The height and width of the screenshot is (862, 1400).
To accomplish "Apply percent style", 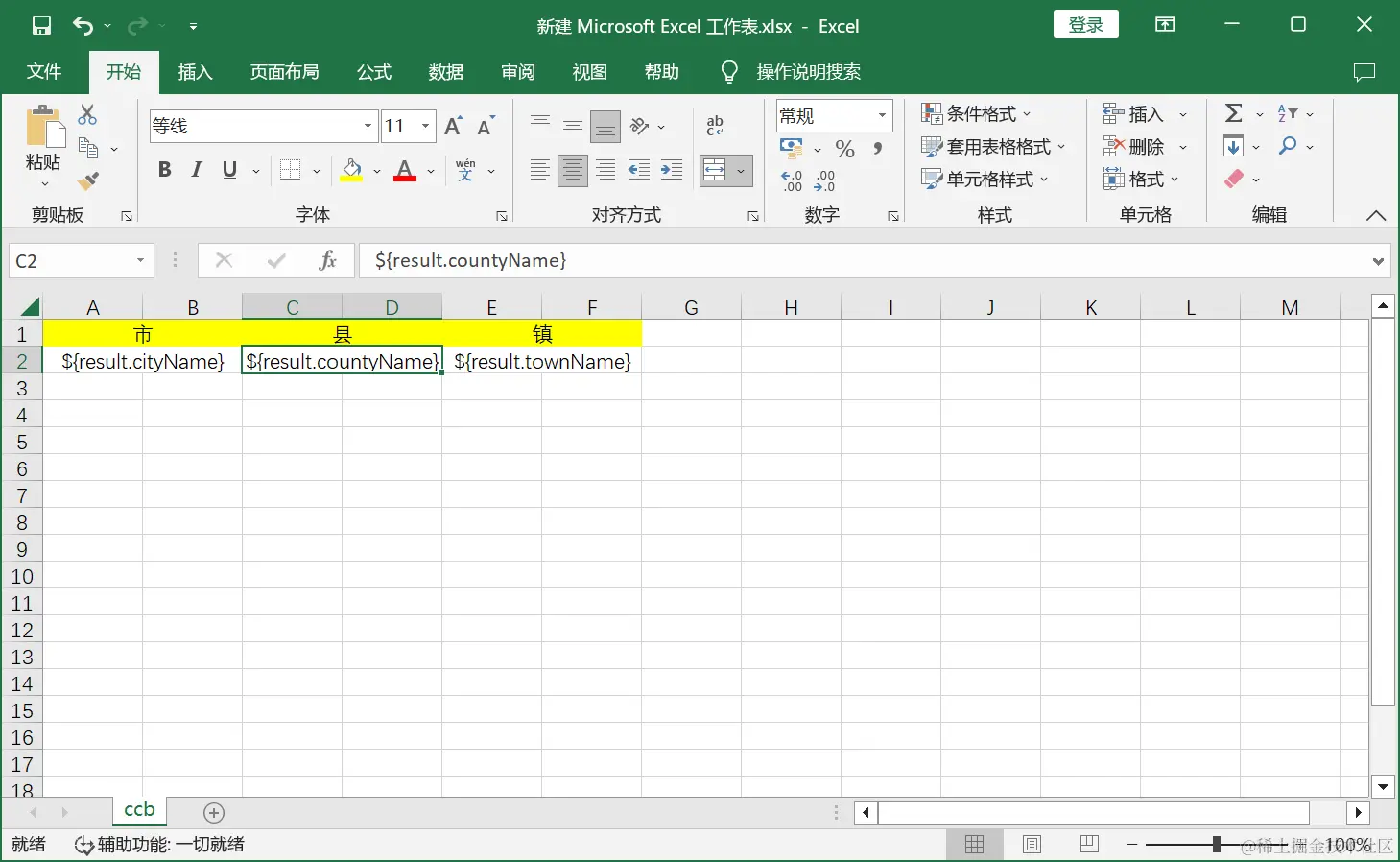I will point(844,149).
